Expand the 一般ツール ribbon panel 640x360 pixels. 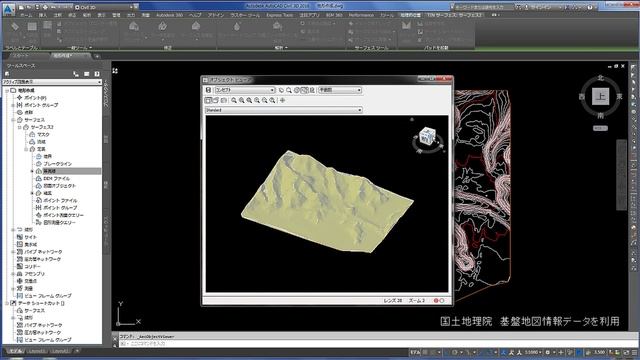[x=79, y=48]
